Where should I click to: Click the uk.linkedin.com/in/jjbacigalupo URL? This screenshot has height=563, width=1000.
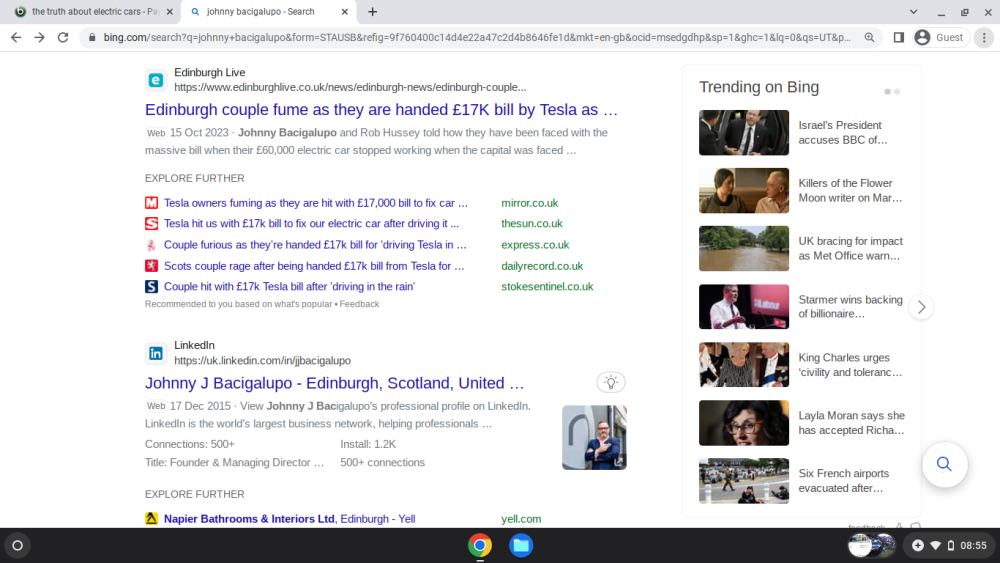(x=262, y=361)
